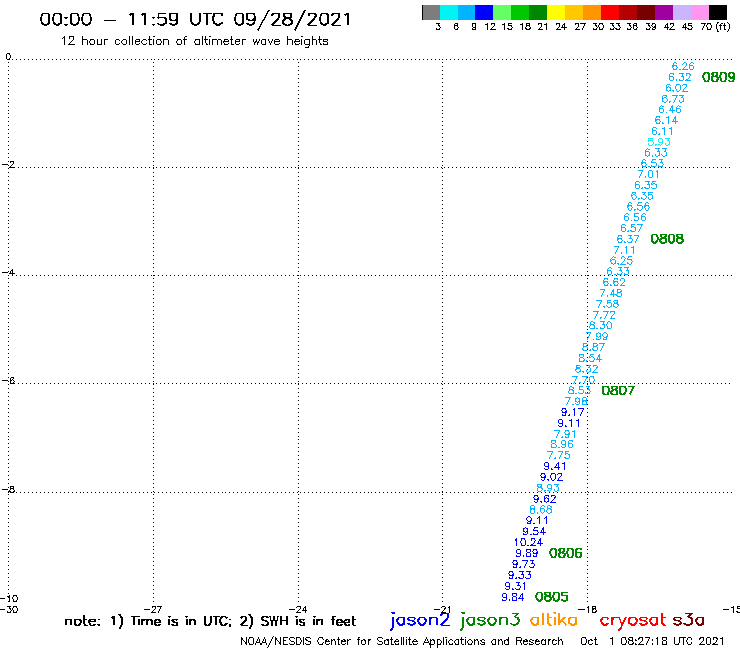Image resolution: width=740 pixels, height=650 pixels.
Task: Click the wave height value 9.31
Action: (515, 586)
